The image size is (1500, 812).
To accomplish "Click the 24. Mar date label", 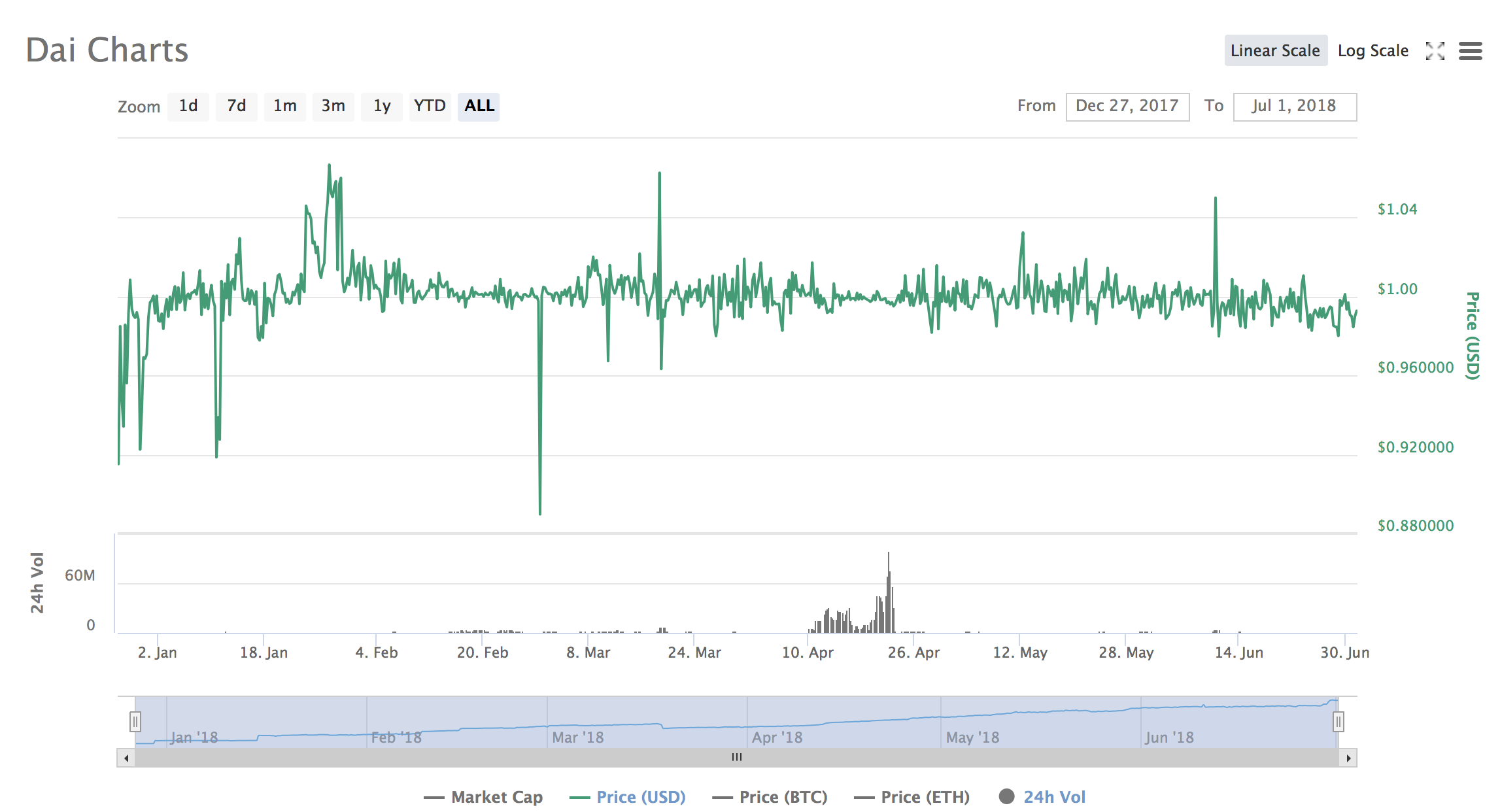I will click(694, 652).
